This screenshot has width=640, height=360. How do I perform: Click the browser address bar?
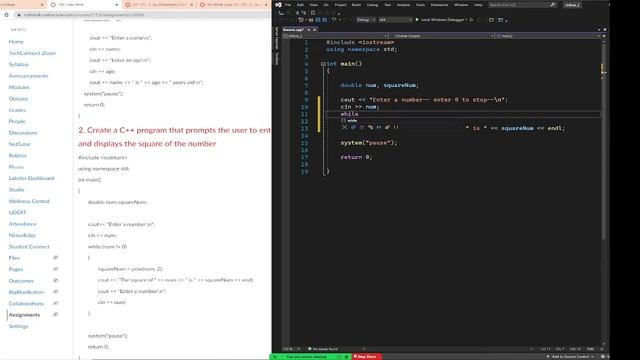143,15
